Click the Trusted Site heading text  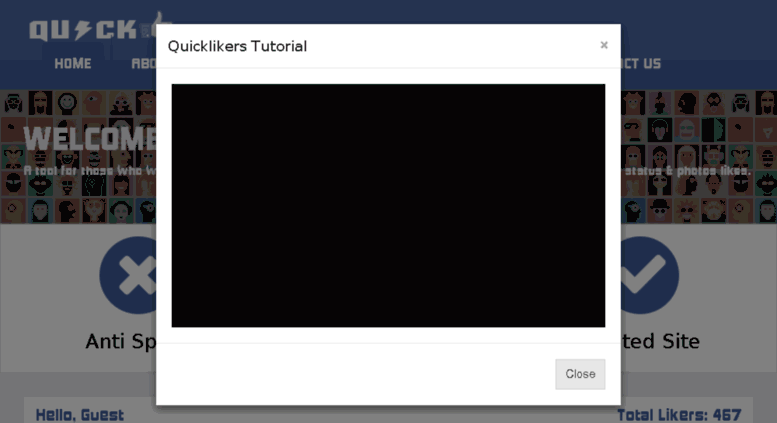(x=660, y=341)
